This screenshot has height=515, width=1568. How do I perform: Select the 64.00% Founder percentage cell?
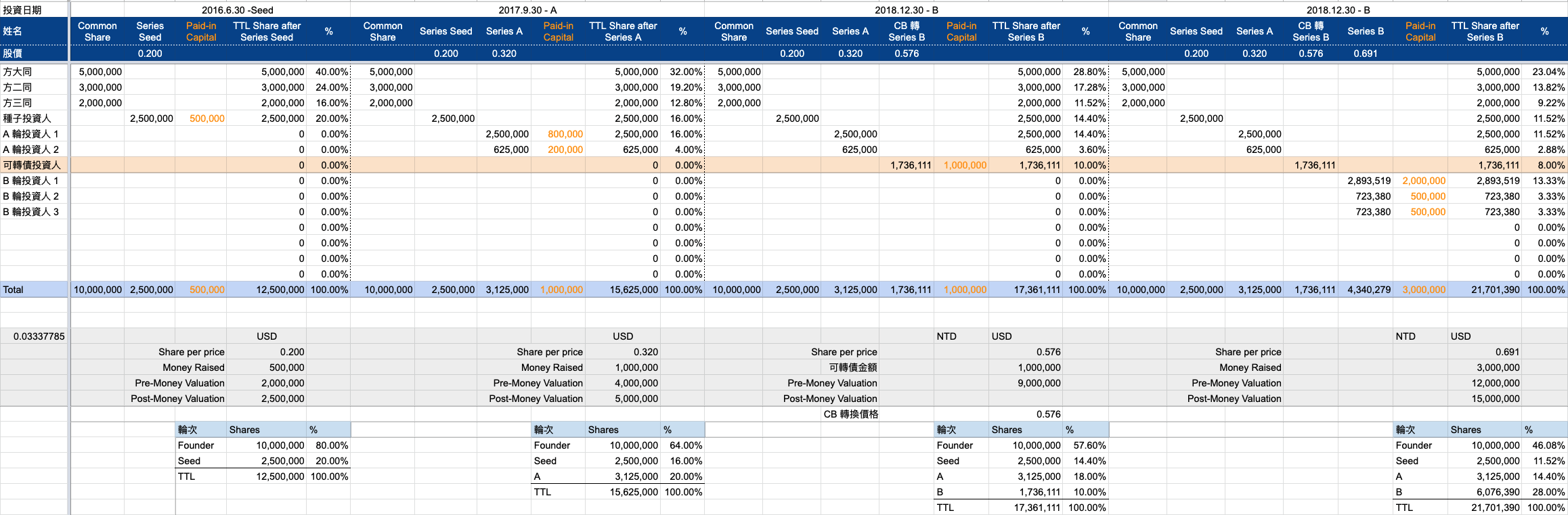(682, 445)
